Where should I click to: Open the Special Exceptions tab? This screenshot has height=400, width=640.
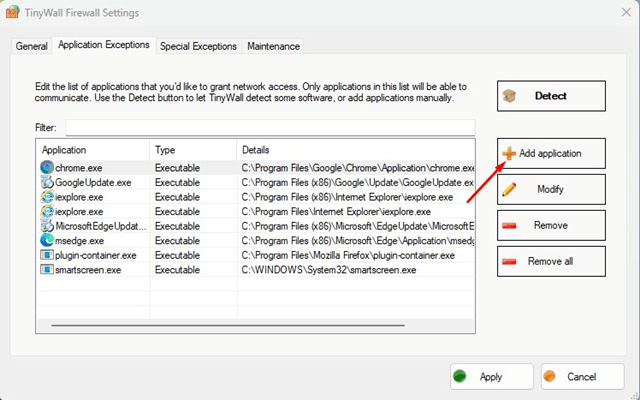click(198, 46)
